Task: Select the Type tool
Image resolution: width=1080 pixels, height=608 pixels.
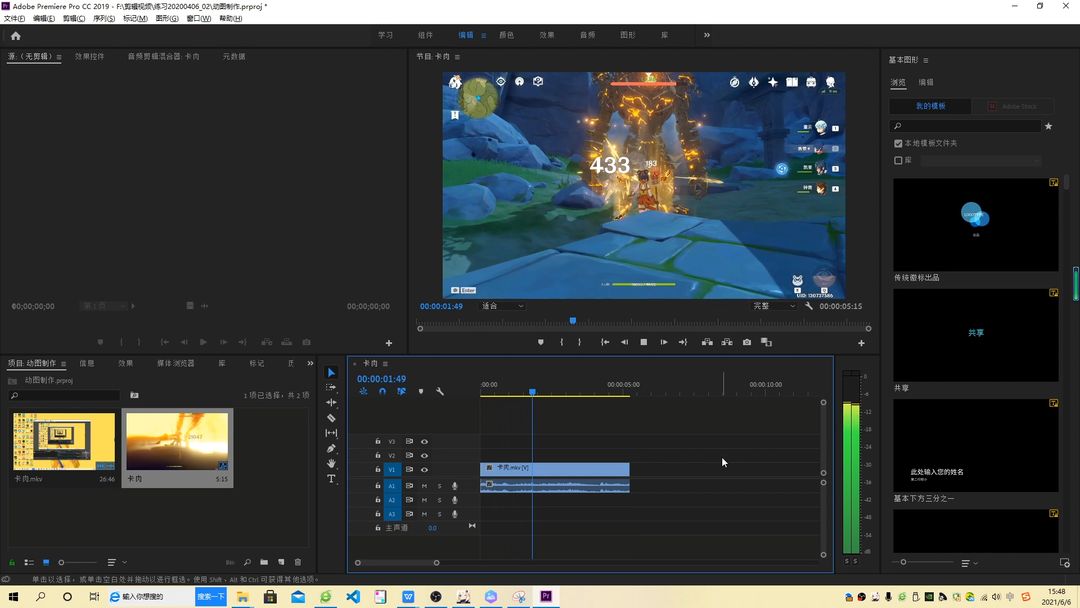Action: 331,479
